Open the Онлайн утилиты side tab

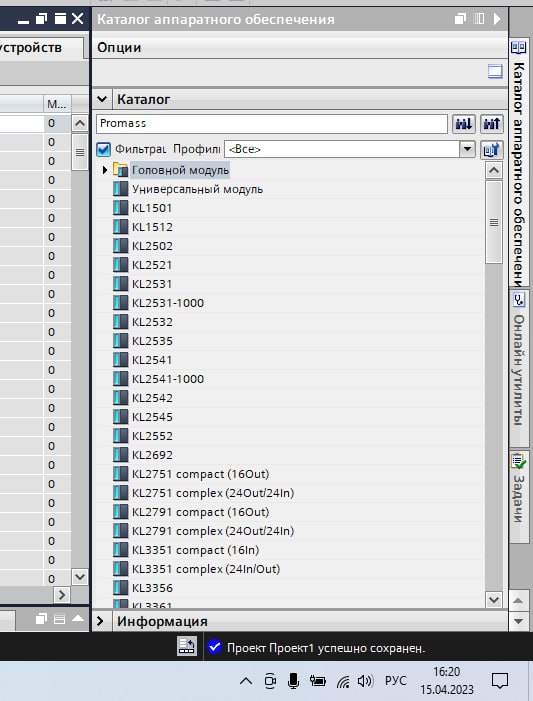[519, 359]
